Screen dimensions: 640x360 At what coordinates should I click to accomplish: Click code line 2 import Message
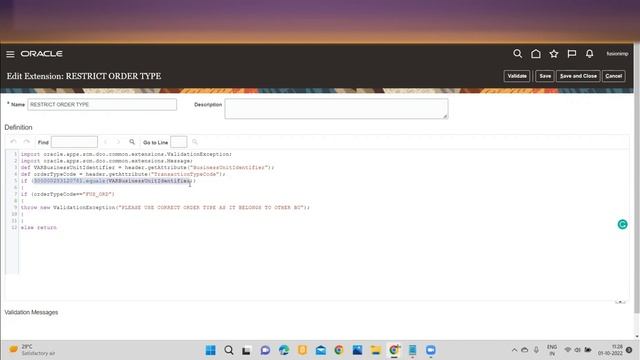click(x=107, y=161)
